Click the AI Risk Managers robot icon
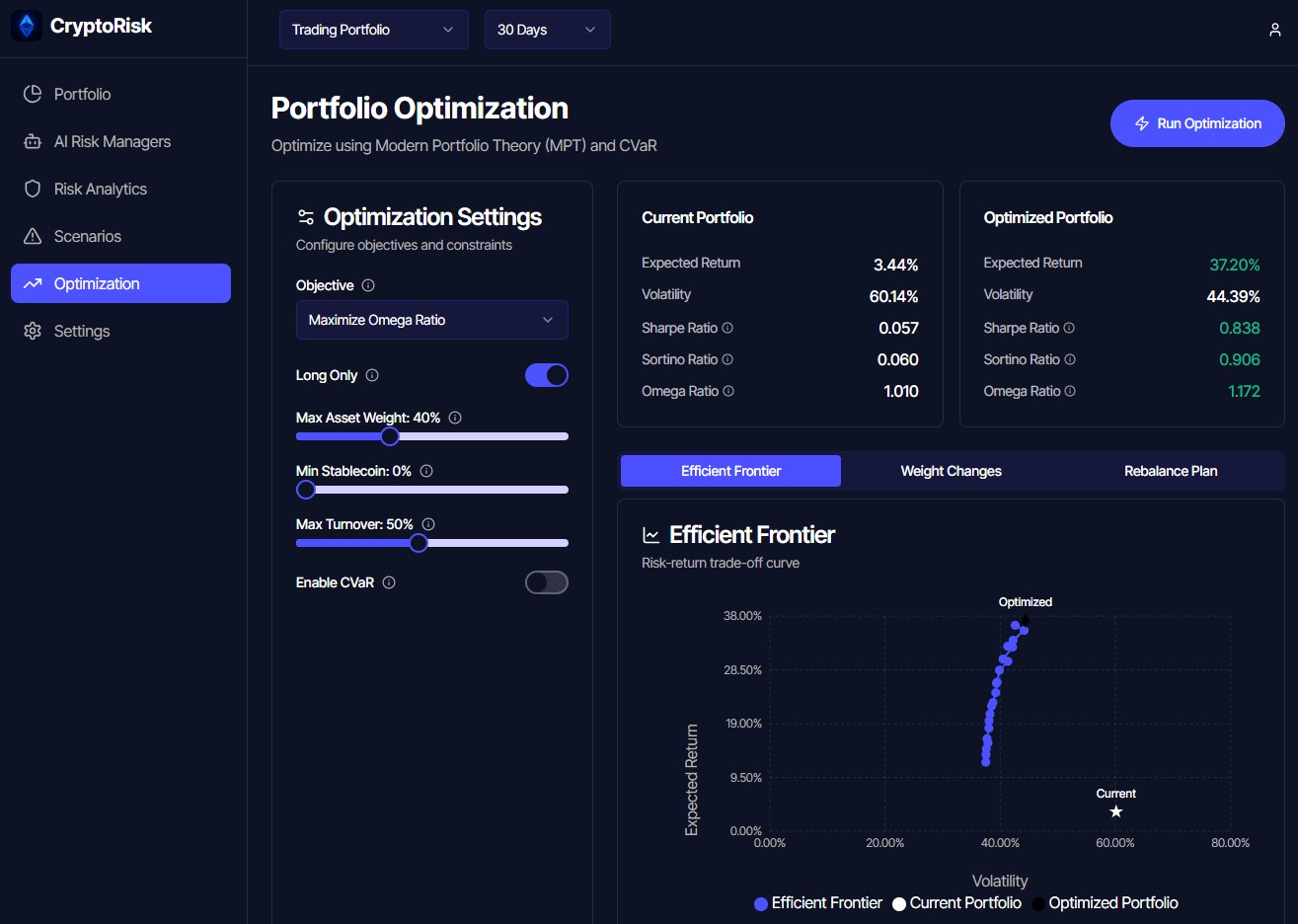This screenshot has height=924, width=1298. [x=33, y=141]
